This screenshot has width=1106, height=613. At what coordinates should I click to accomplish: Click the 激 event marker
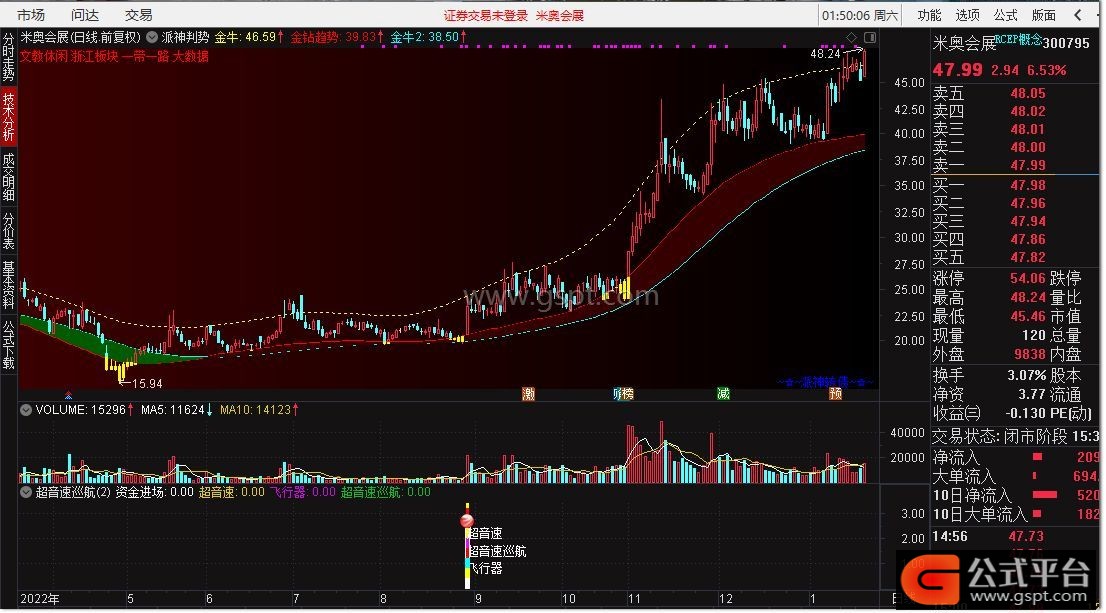pyautogui.click(x=528, y=394)
